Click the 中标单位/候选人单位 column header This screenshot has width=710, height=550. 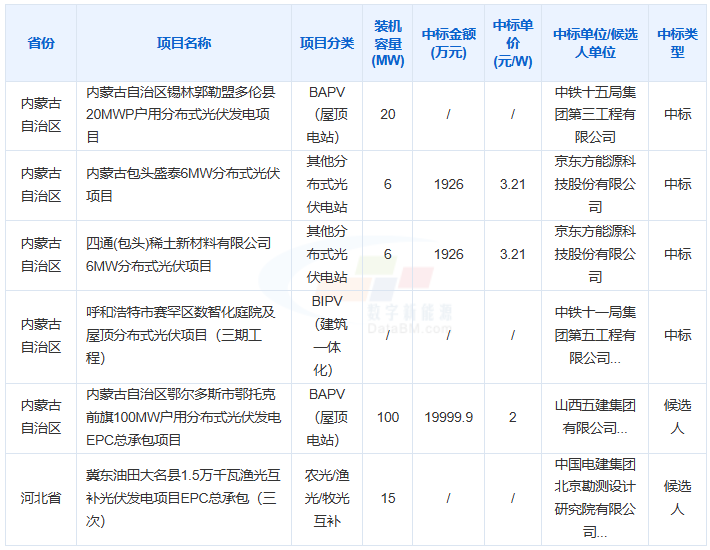(595, 43)
